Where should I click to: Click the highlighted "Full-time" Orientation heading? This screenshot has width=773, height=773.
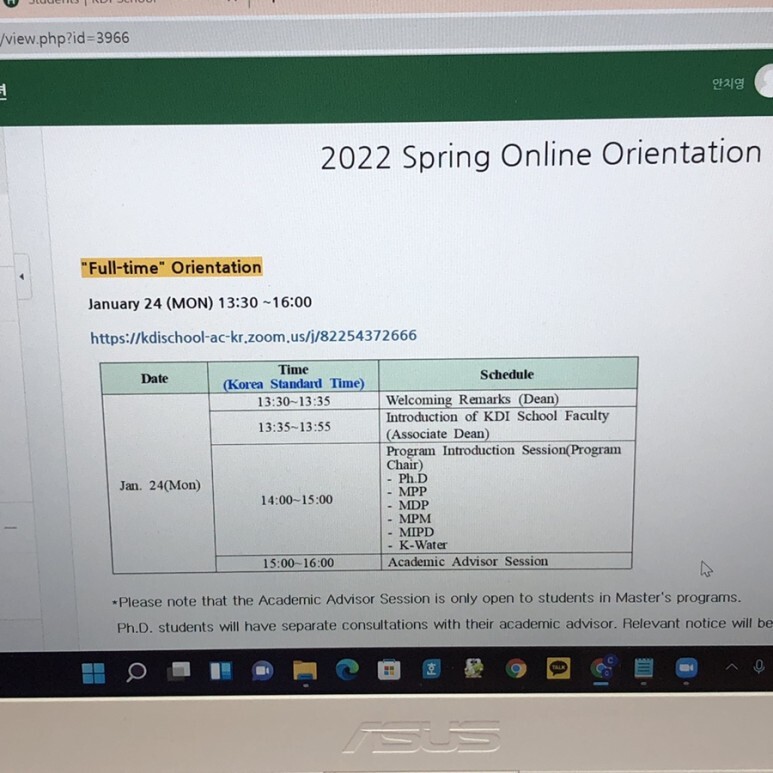point(172,267)
